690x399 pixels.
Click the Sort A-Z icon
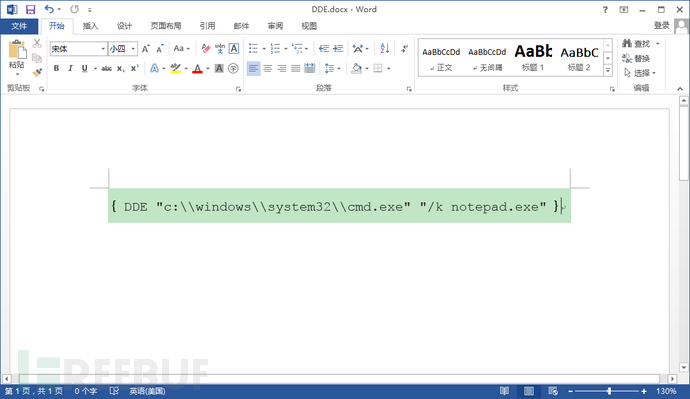click(x=385, y=48)
